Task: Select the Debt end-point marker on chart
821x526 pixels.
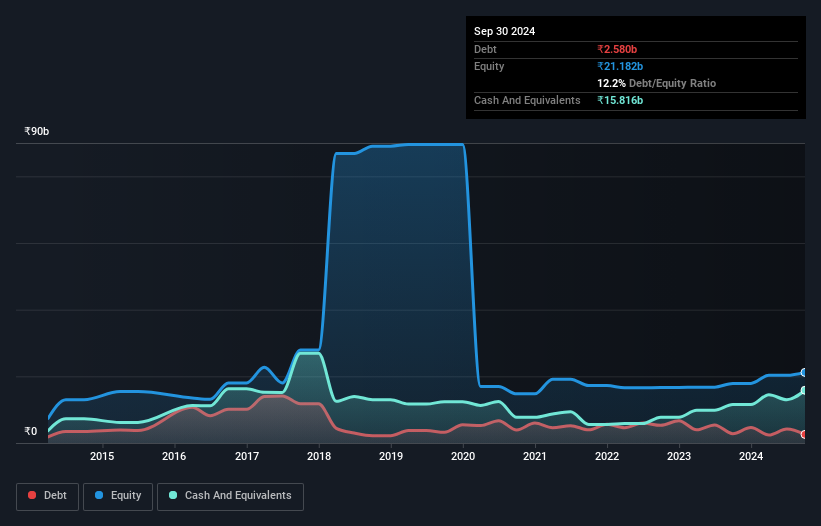Action: tap(804, 434)
